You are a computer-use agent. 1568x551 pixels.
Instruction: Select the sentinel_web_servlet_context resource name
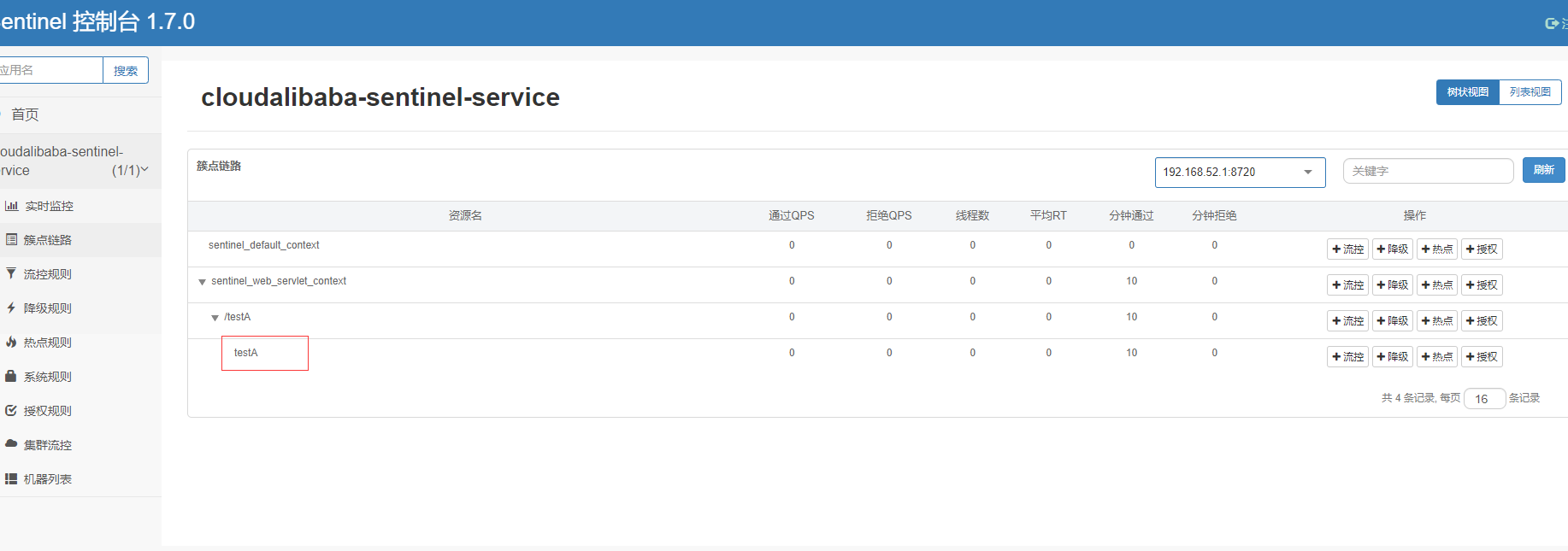coord(279,281)
